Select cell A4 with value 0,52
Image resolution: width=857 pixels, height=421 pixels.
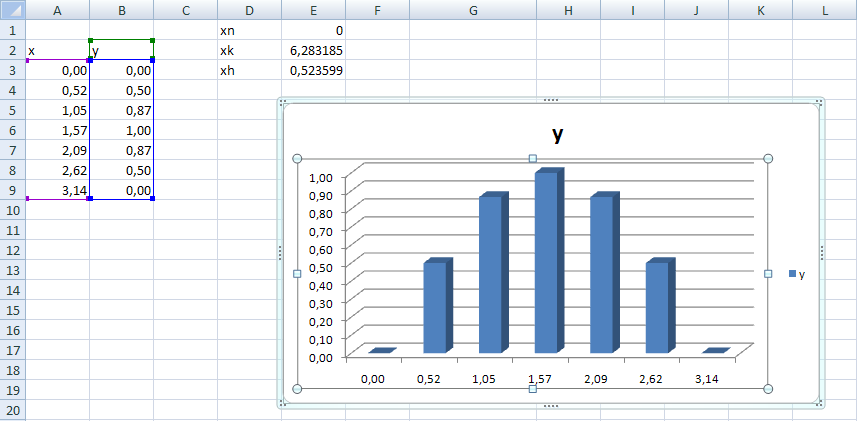(x=57, y=90)
